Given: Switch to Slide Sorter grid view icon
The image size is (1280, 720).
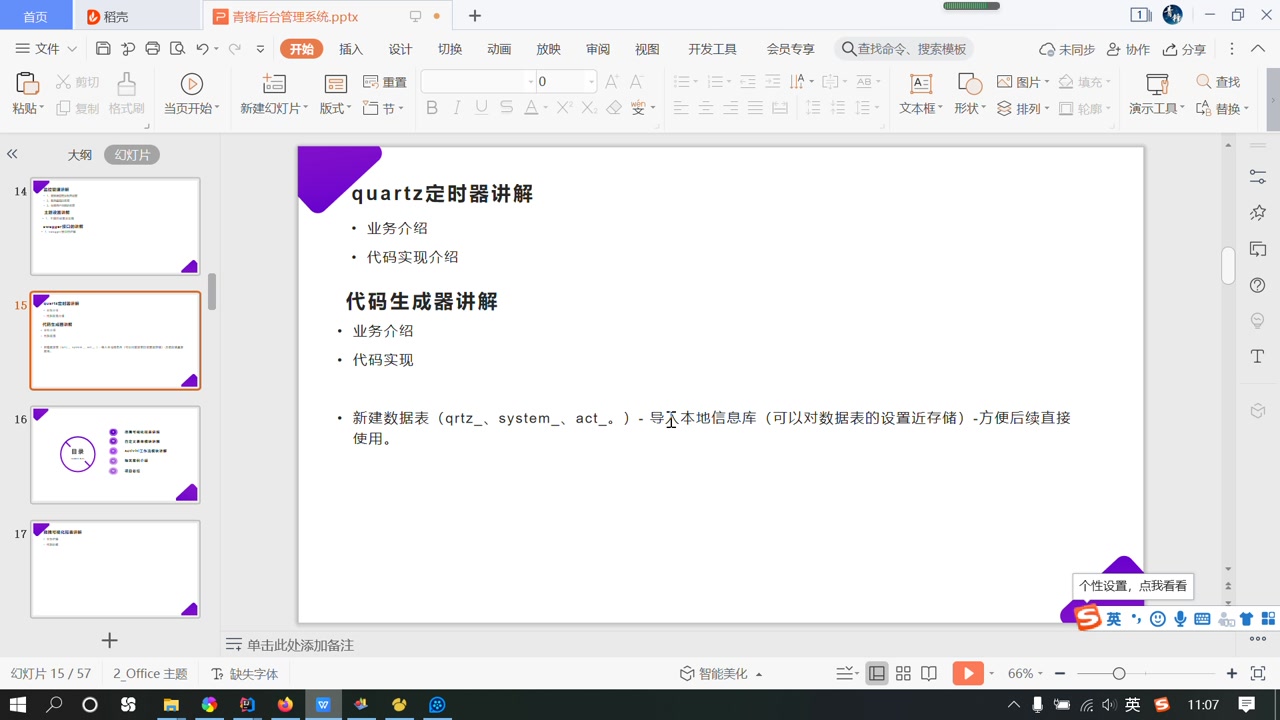Looking at the screenshot, I should [x=903, y=674].
